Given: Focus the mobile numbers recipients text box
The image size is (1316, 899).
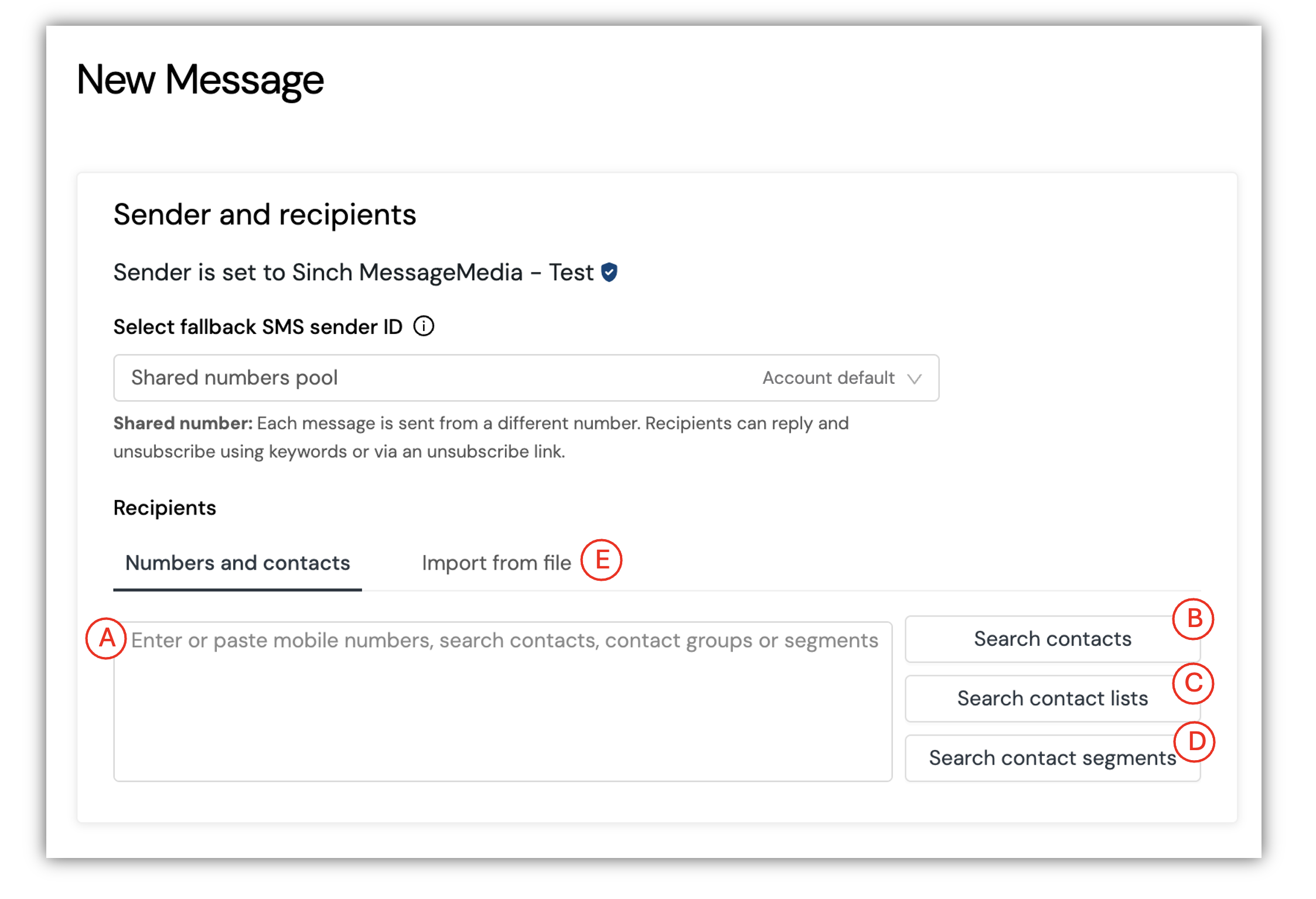Looking at the screenshot, I should pos(503,702).
